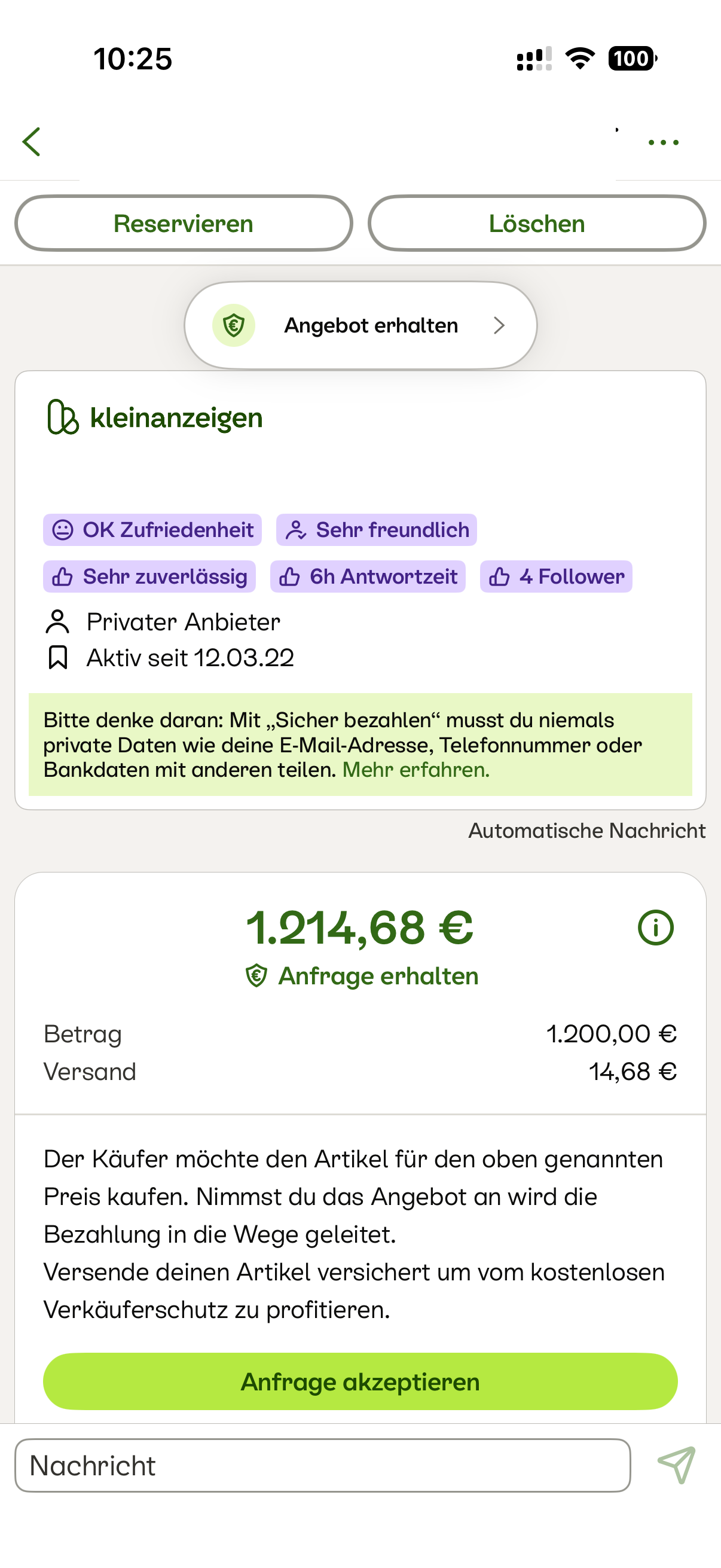
Task: Tap the battery indicator in status bar
Action: (x=632, y=59)
